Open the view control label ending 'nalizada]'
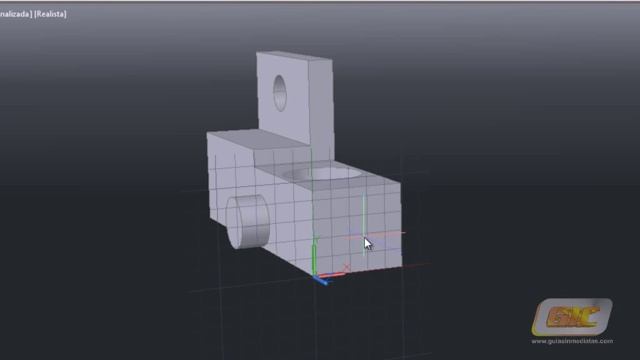640x360 pixels. pyautogui.click(x=16, y=14)
